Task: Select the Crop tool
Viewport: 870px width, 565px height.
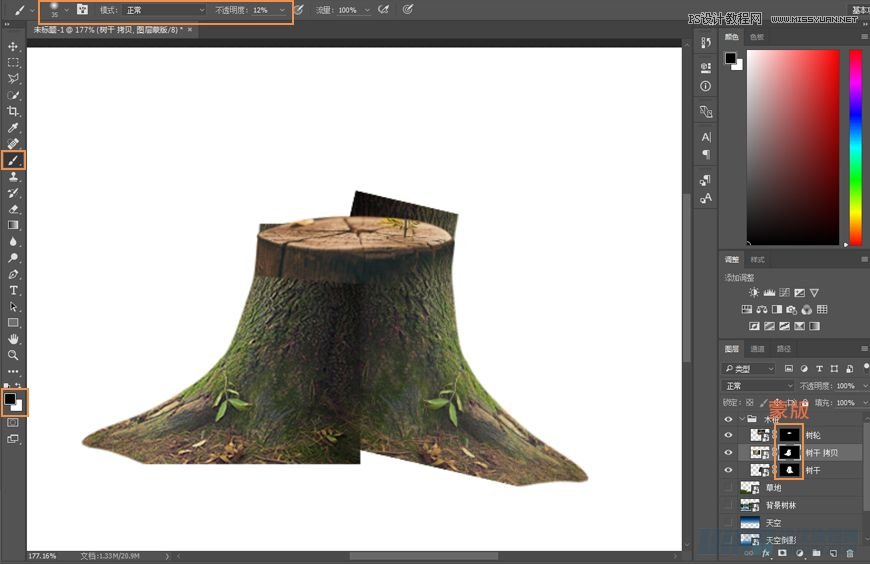Action: point(13,111)
